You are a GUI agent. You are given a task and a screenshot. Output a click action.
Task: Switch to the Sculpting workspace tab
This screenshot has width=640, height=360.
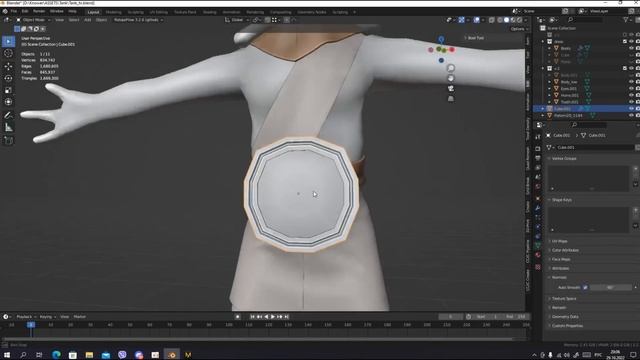(x=136, y=12)
